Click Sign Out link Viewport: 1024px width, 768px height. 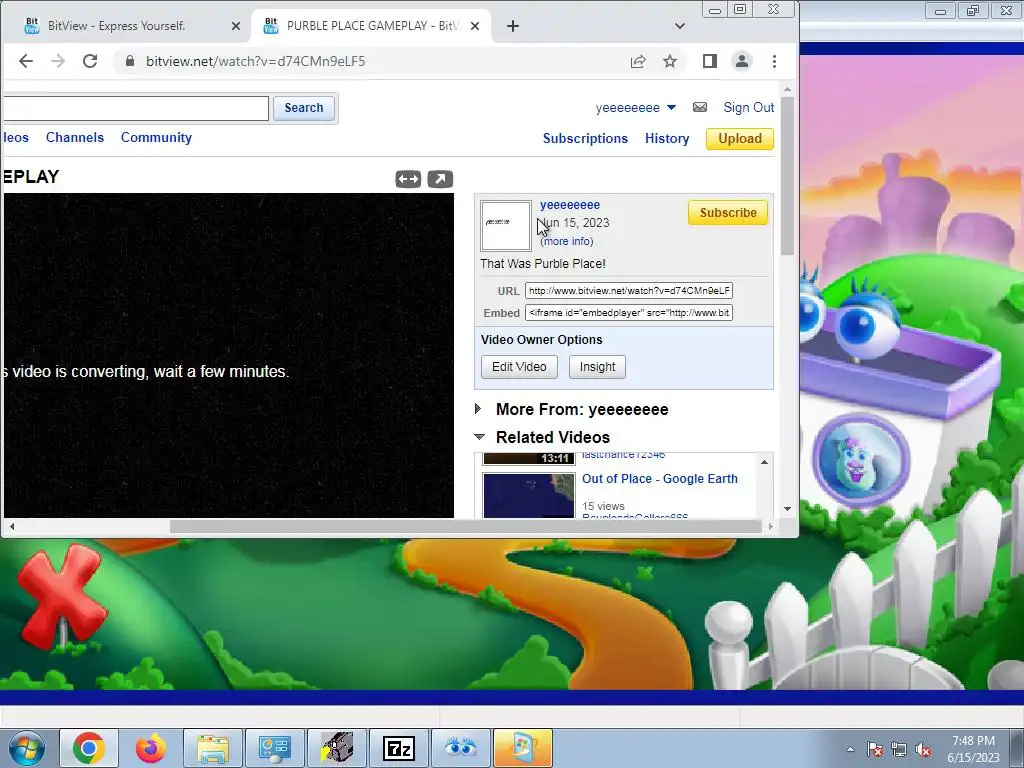[x=748, y=107]
